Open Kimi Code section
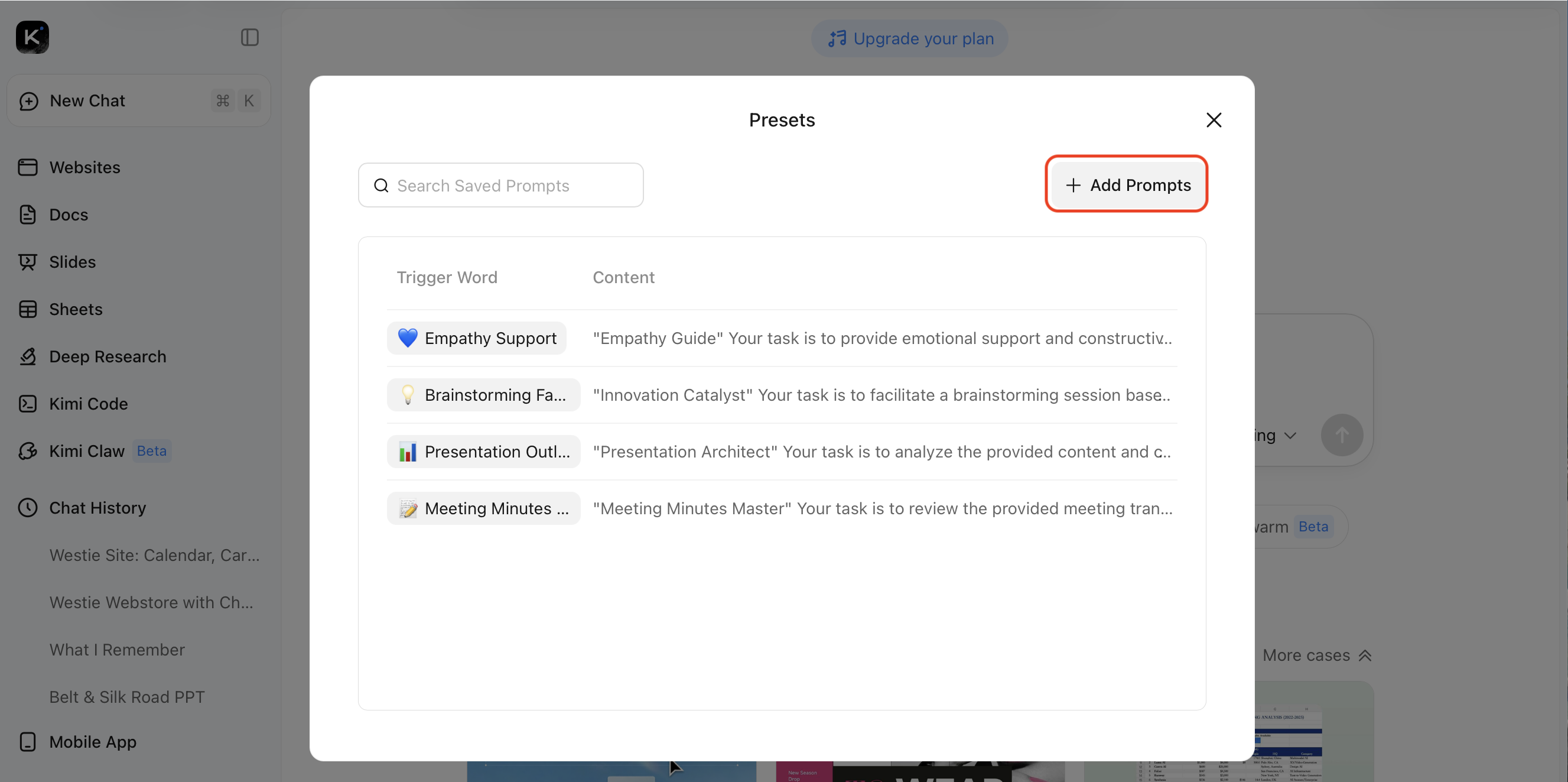The height and width of the screenshot is (782, 1568). pyautogui.click(x=88, y=404)
